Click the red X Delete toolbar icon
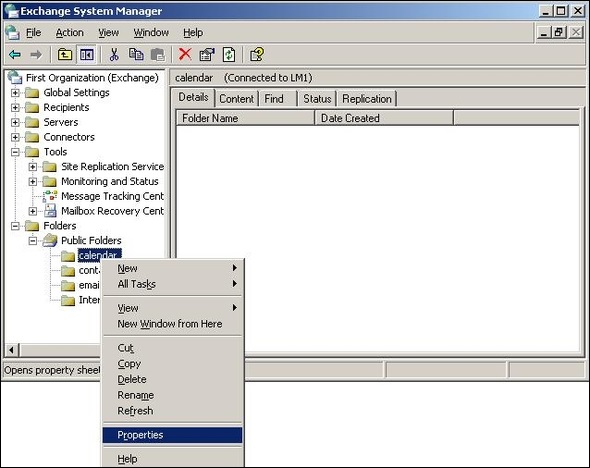Screen dimensions: 590x468 click(185, 55)
